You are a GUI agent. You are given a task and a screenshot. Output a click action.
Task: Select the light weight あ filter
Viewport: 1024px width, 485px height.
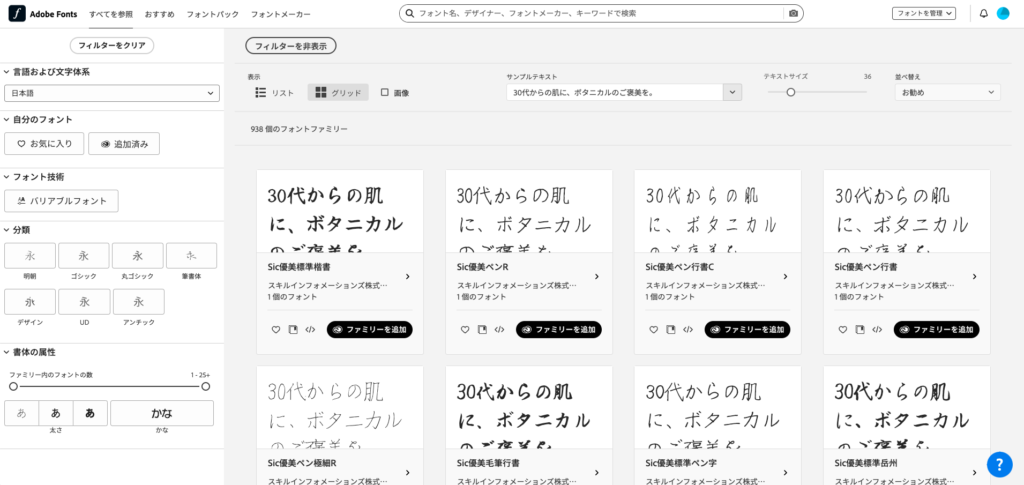click(22, 413)
